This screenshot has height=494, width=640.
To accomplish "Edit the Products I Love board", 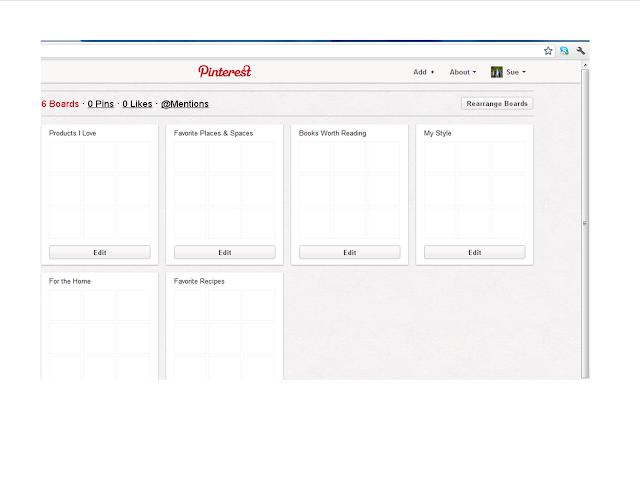I will pyautogui.click(x=100, y=252).
